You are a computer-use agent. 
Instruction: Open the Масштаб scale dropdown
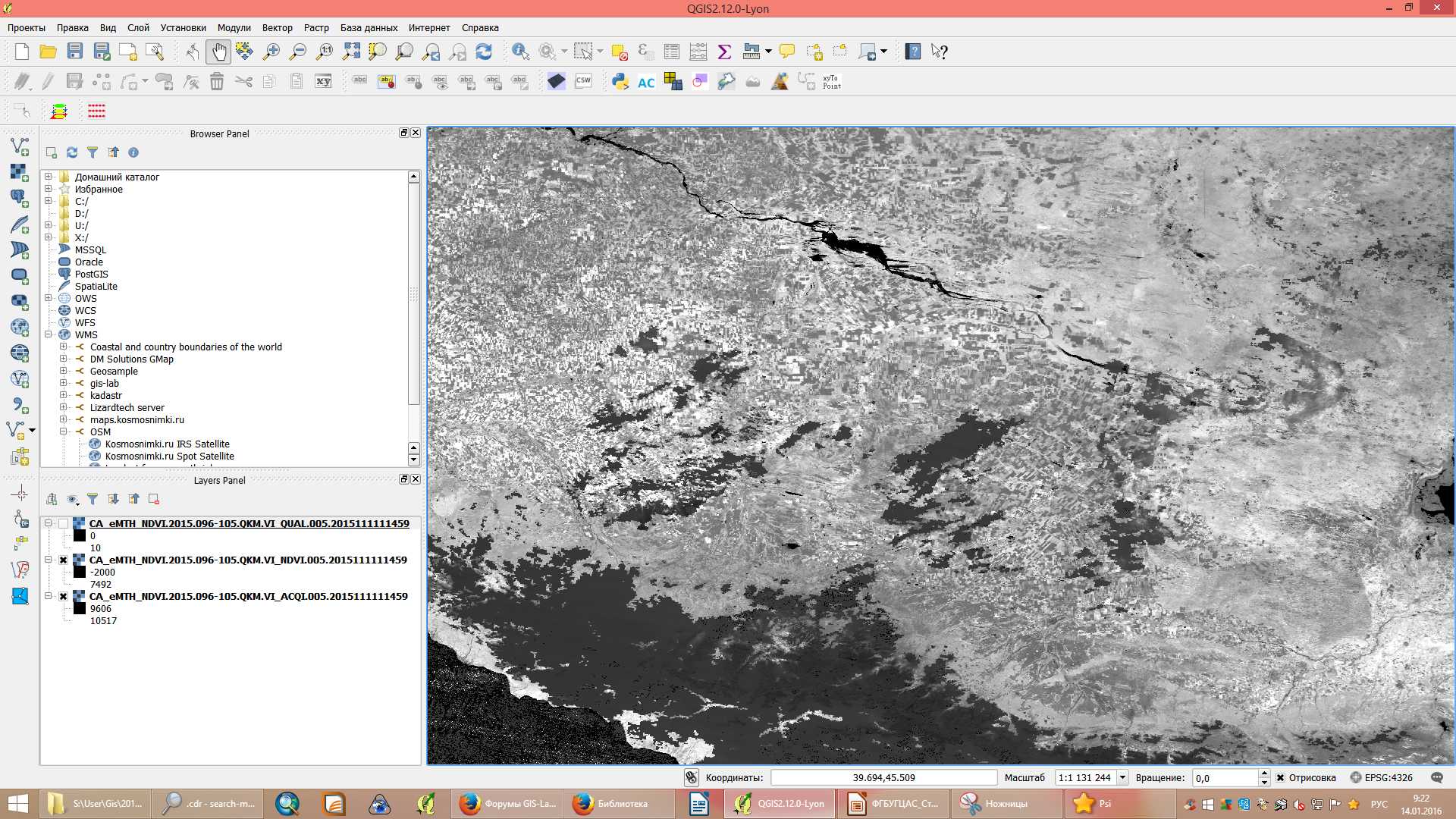pos(1122,777)
